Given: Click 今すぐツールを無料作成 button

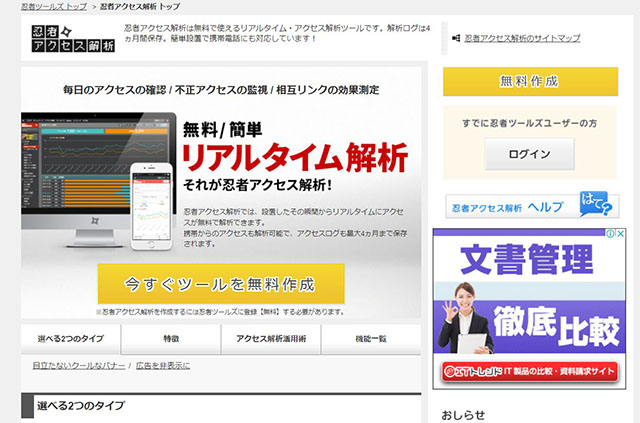Looking at the screenshot, I should [220, 283].
